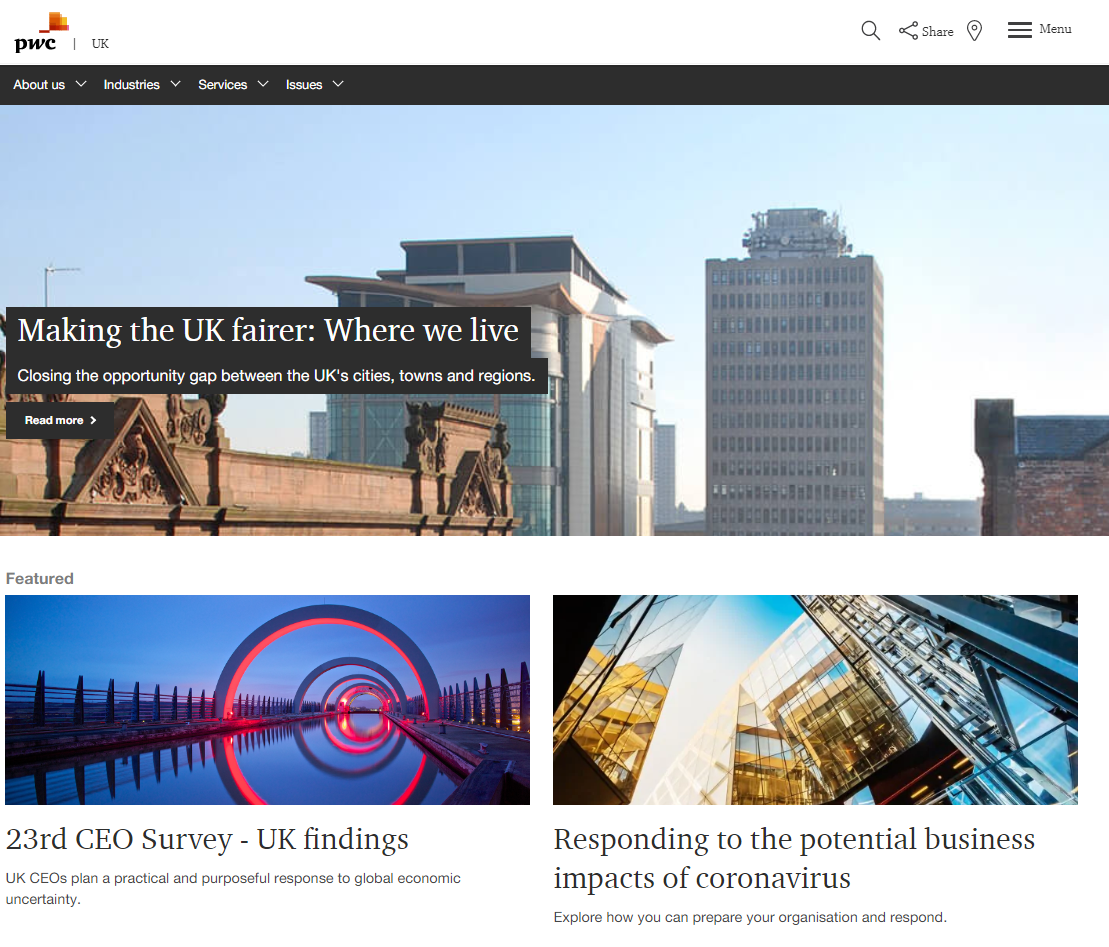1109x947 pixels.
Task: Open coronavirus business impacts article link
Action: (794, 859)
